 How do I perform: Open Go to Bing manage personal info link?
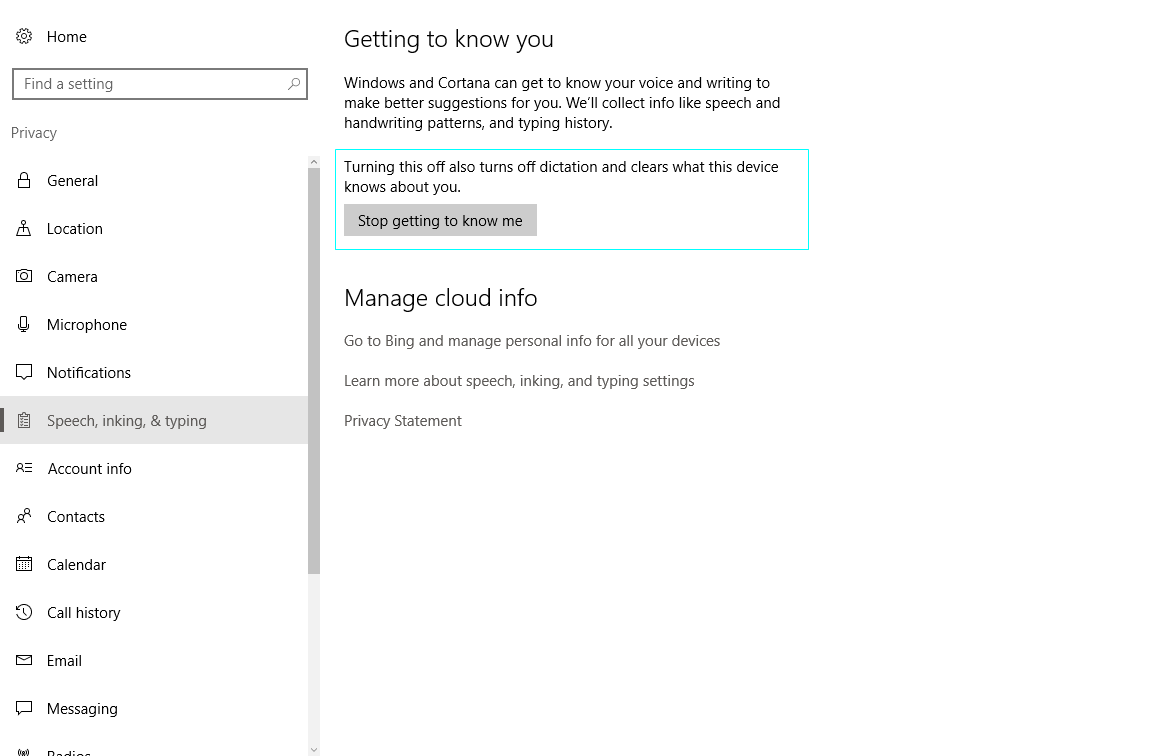(x=531, y=341)
